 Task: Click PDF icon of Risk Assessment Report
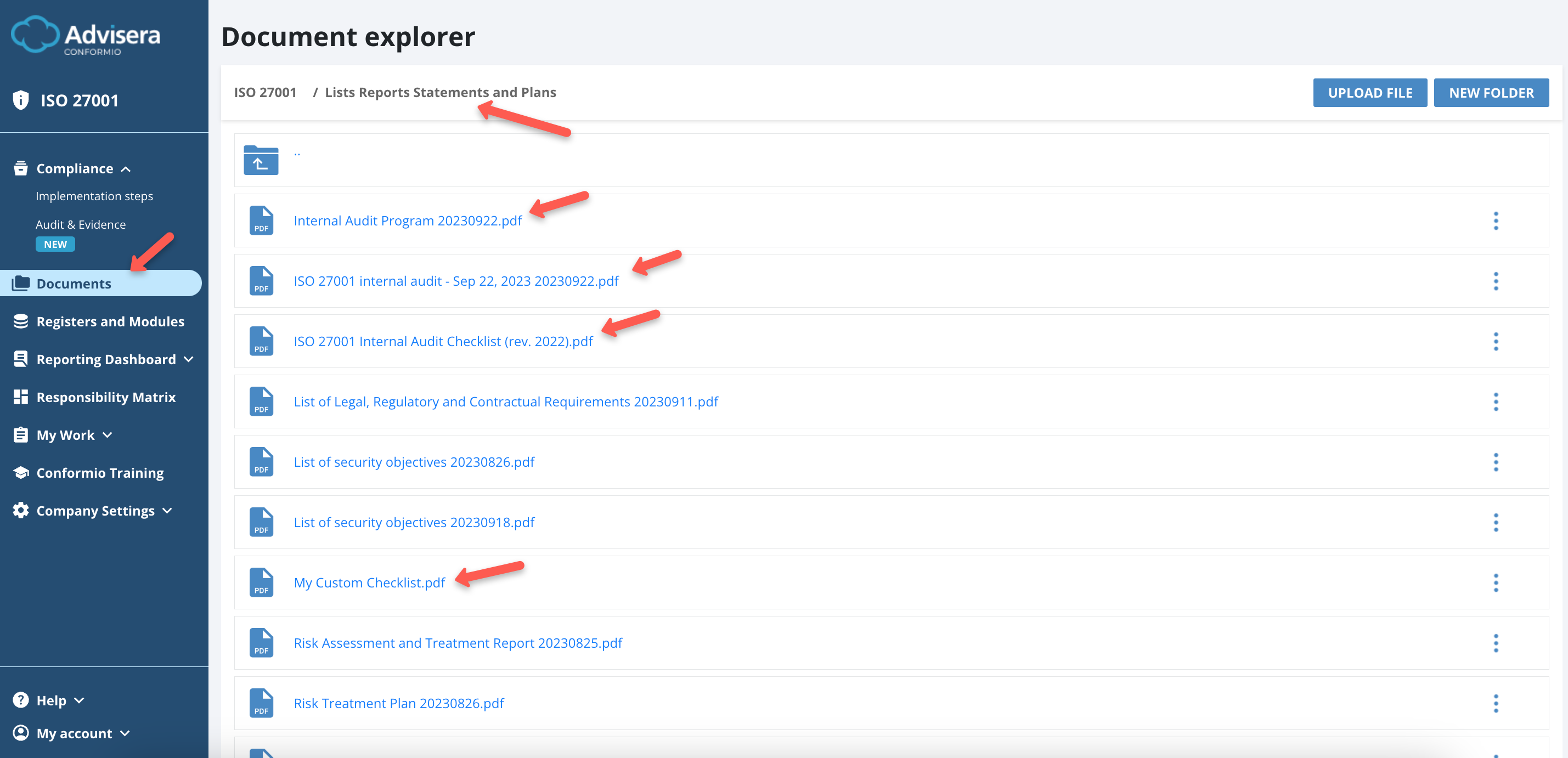click(261, 643)
